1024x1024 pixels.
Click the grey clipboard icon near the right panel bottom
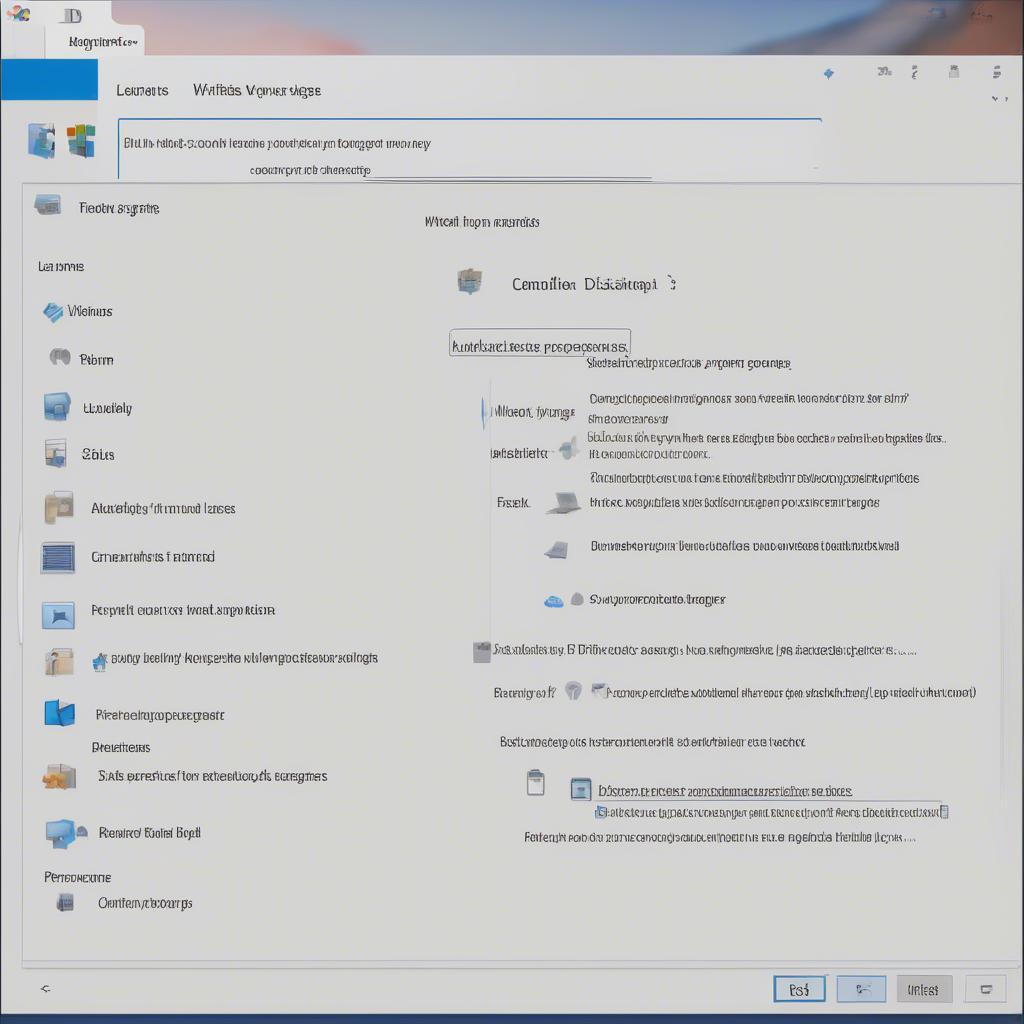pyautogui.click(x=536, y=783)
